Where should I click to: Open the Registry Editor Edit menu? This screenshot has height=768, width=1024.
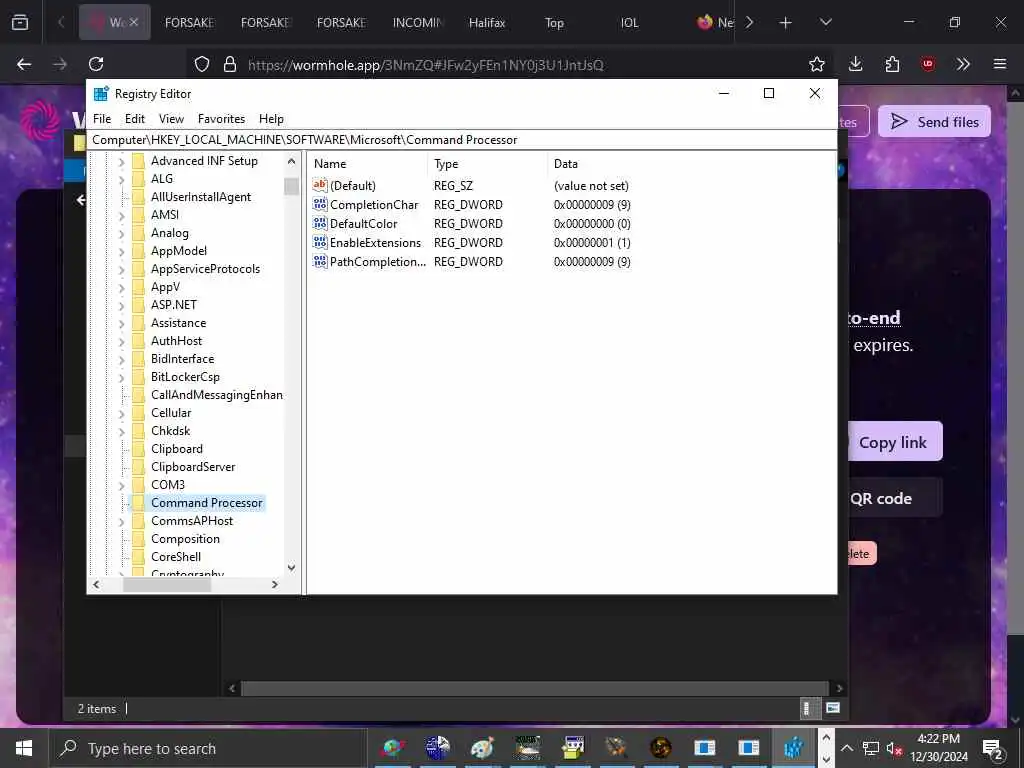coord(135,119)
